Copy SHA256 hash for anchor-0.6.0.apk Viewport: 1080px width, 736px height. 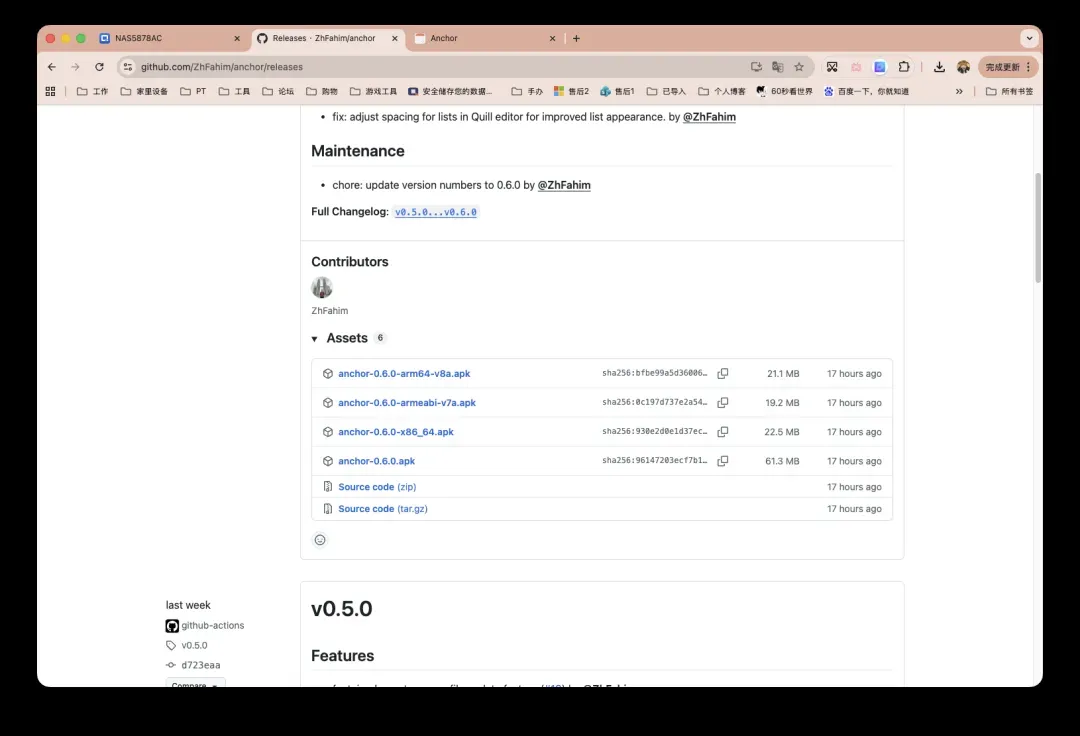click(x=722, y=461)
